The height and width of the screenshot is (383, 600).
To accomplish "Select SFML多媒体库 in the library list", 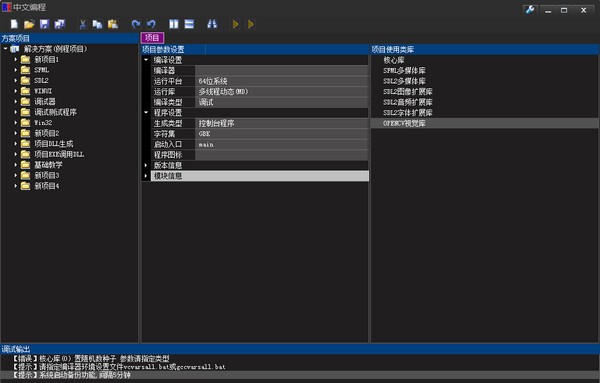I will (404, 70).
